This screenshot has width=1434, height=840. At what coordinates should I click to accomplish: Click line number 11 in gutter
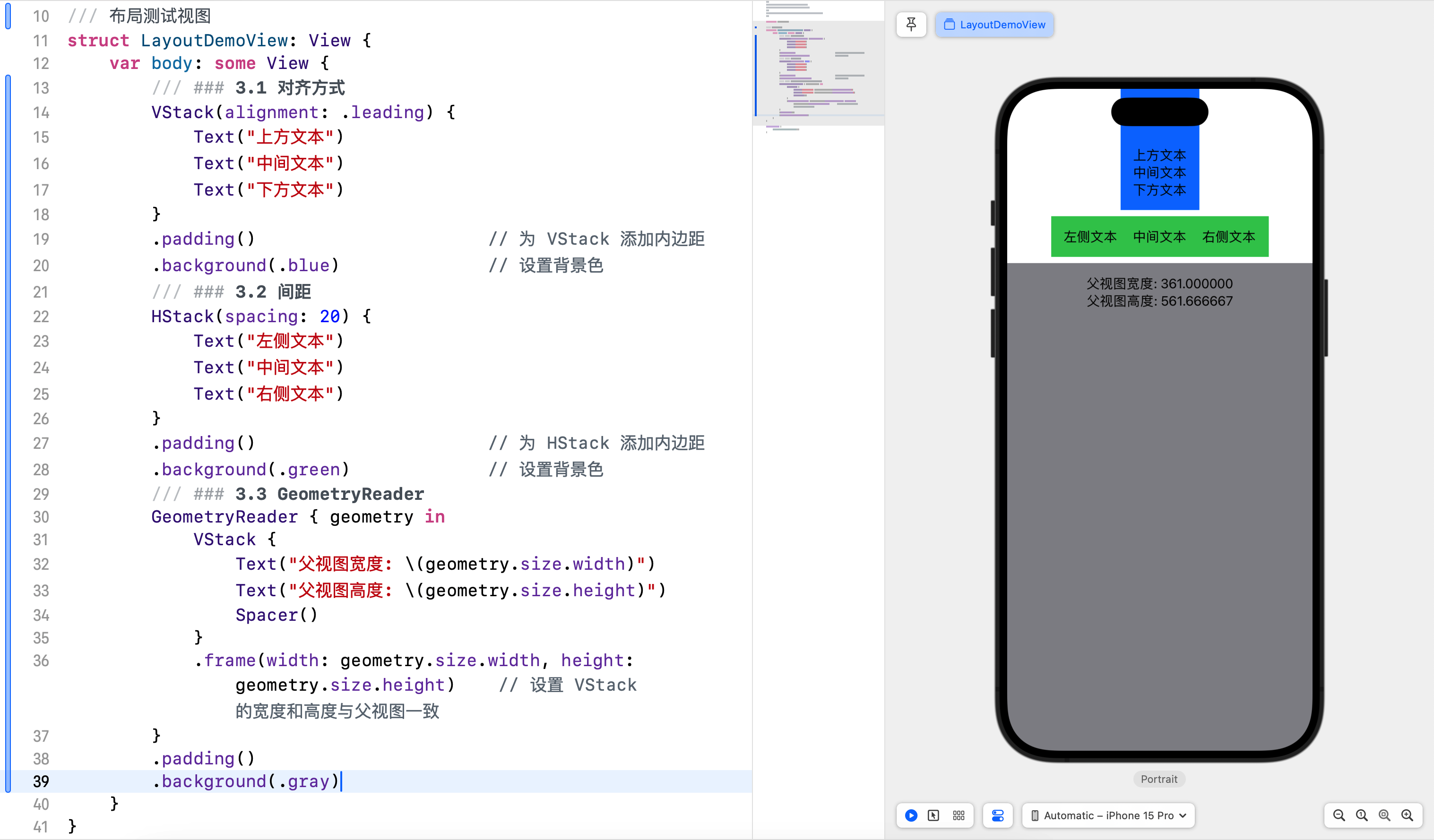(x=41, y=40)
